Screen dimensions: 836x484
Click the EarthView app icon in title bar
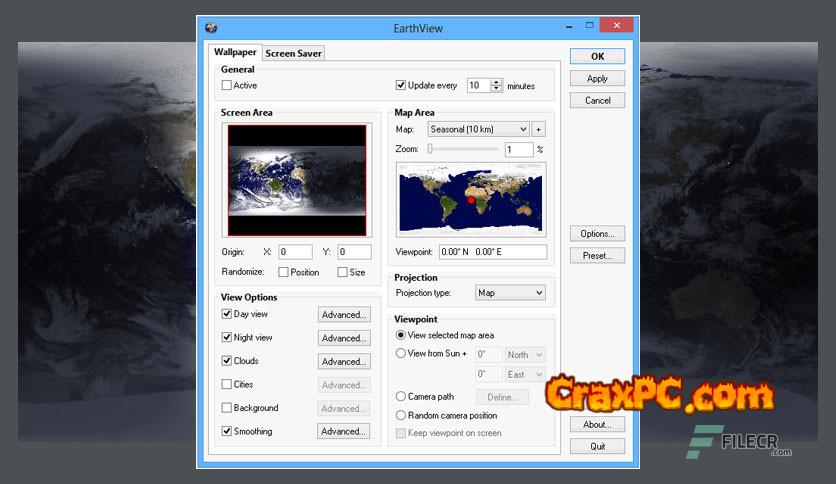pyautogui.click(x=211, y=27)
